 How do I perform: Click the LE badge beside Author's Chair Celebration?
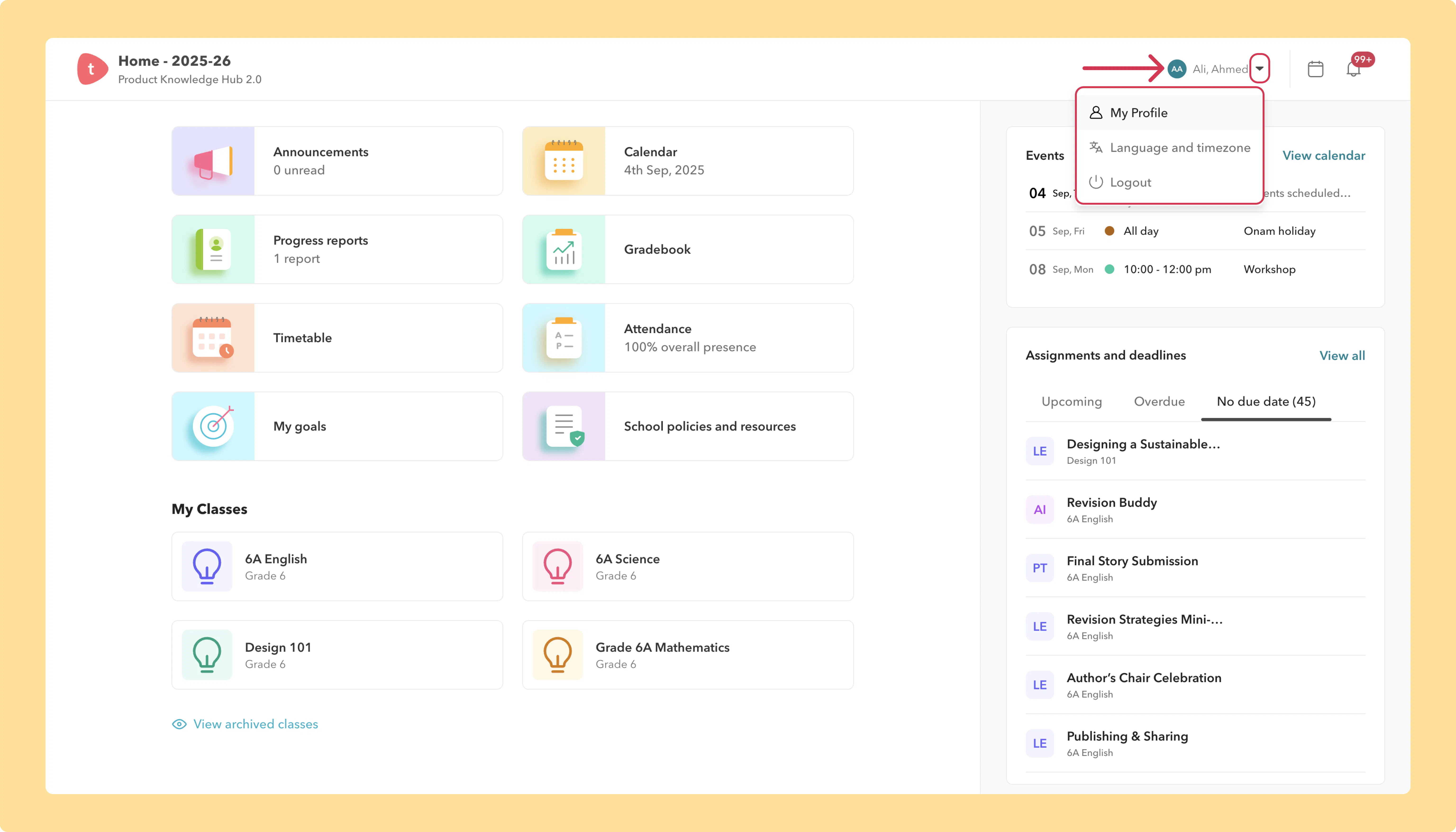click(1040, 685)
